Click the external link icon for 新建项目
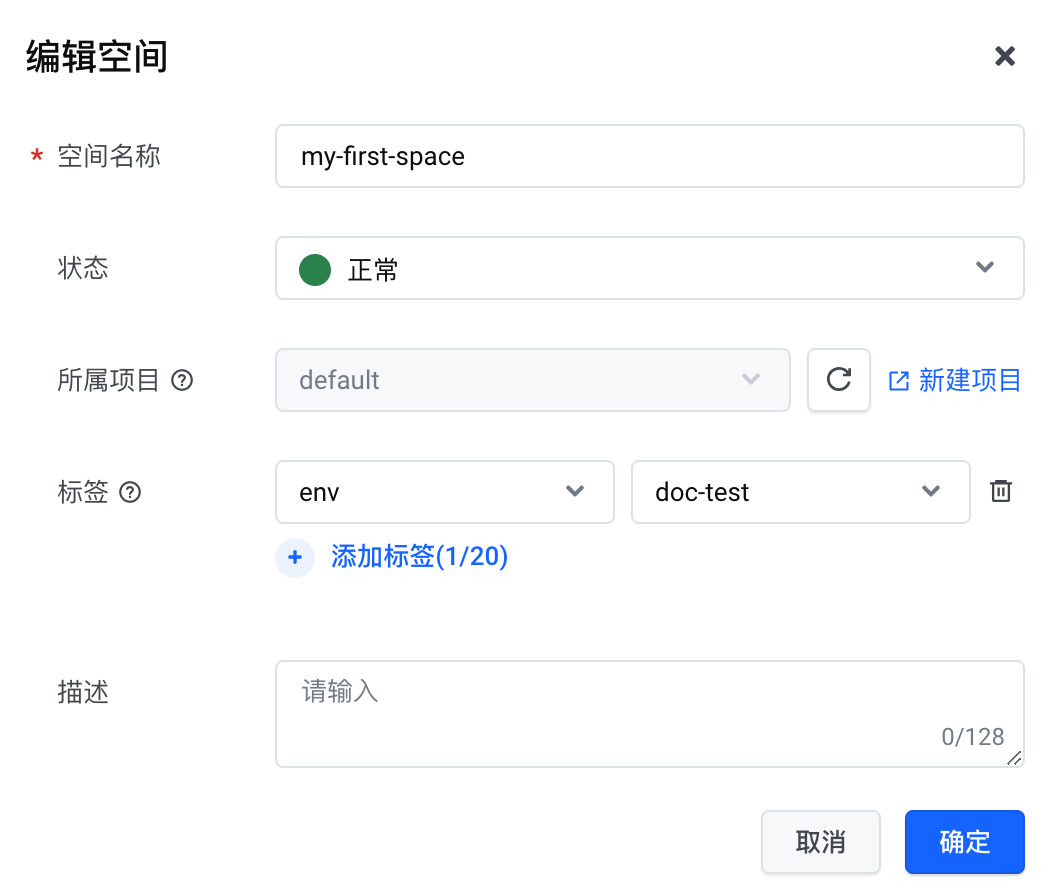This screenshot has height=894, width=1052. tap(899, 381)
